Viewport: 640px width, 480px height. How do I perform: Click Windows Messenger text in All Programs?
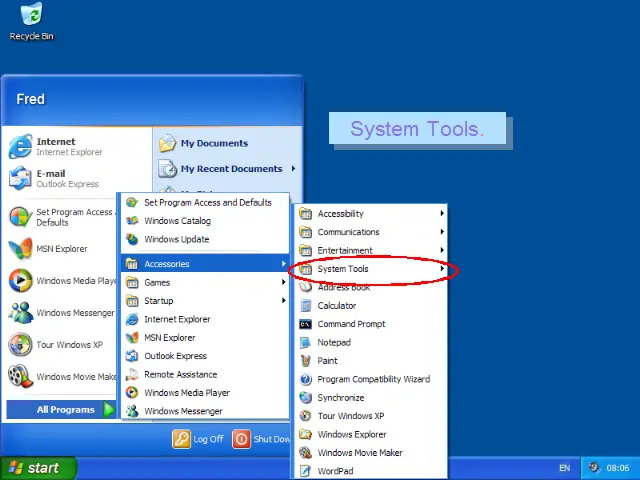pos(183,411)
